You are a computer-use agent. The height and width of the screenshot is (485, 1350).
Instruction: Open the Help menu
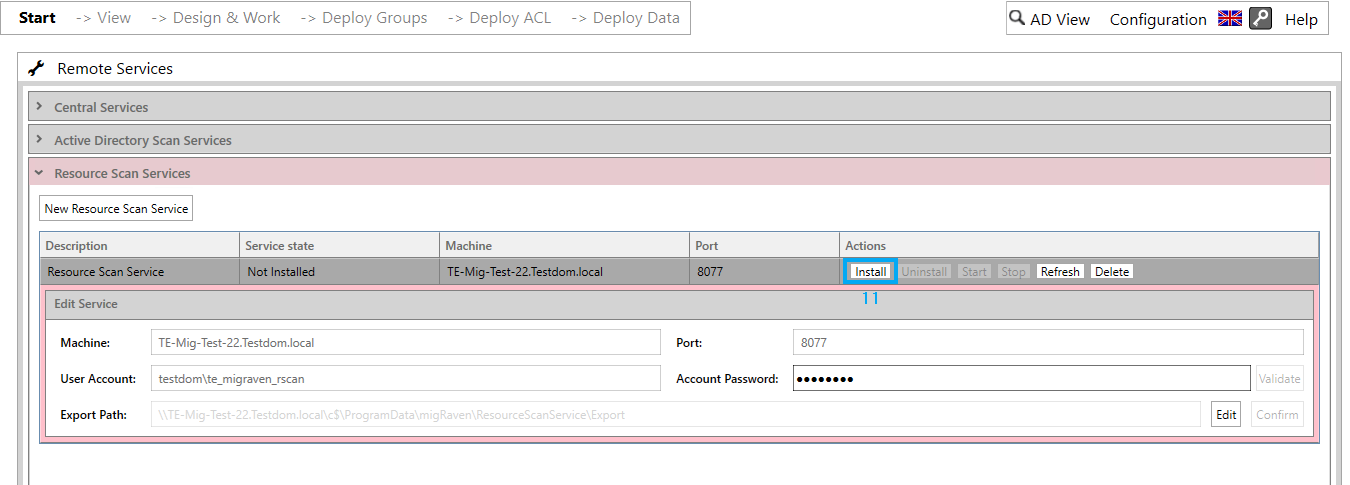point(1301,19)
